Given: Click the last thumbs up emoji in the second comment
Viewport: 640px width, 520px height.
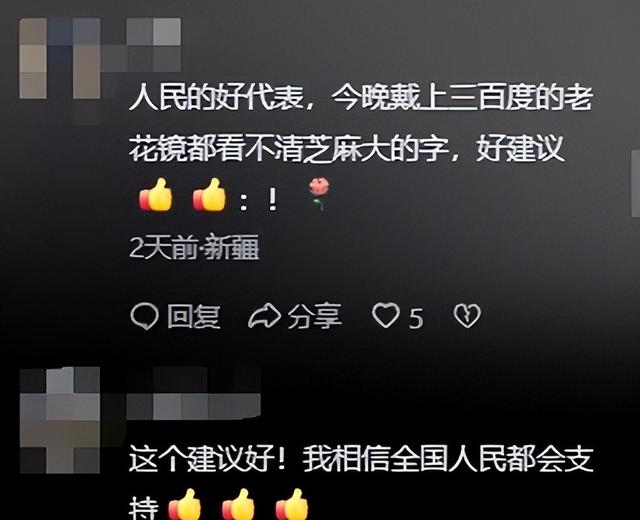Looking at the screenshot, I should [x=292, y=504].
